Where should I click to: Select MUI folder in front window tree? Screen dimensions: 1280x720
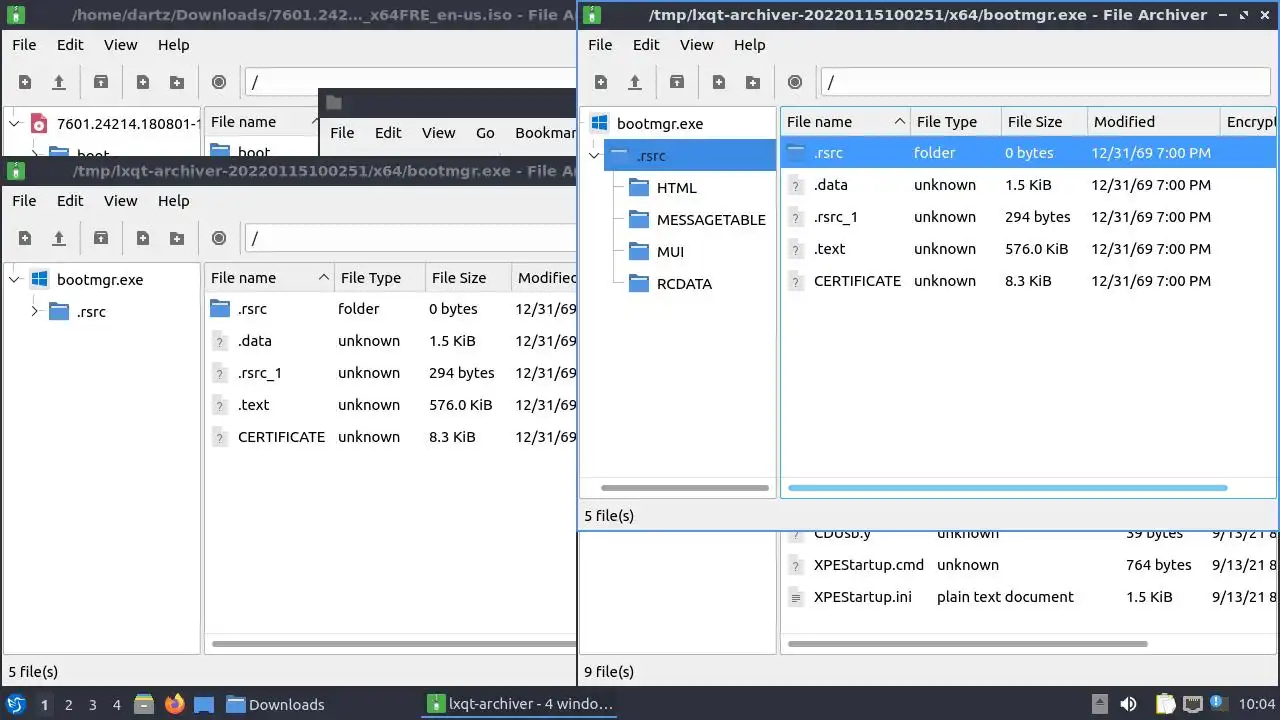click(657, 252)
